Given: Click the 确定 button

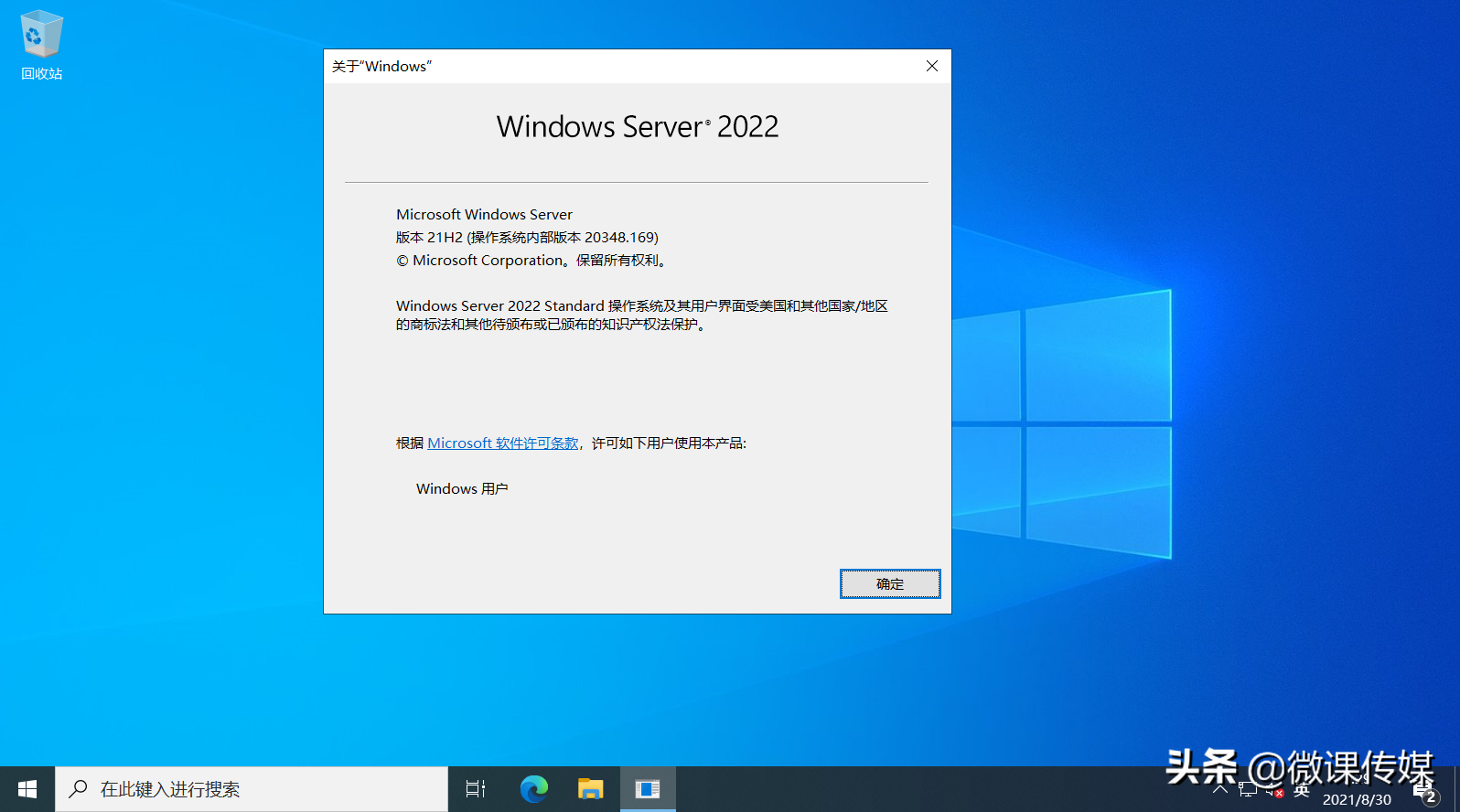Looking at the screenshot, I should coord(890,583).
